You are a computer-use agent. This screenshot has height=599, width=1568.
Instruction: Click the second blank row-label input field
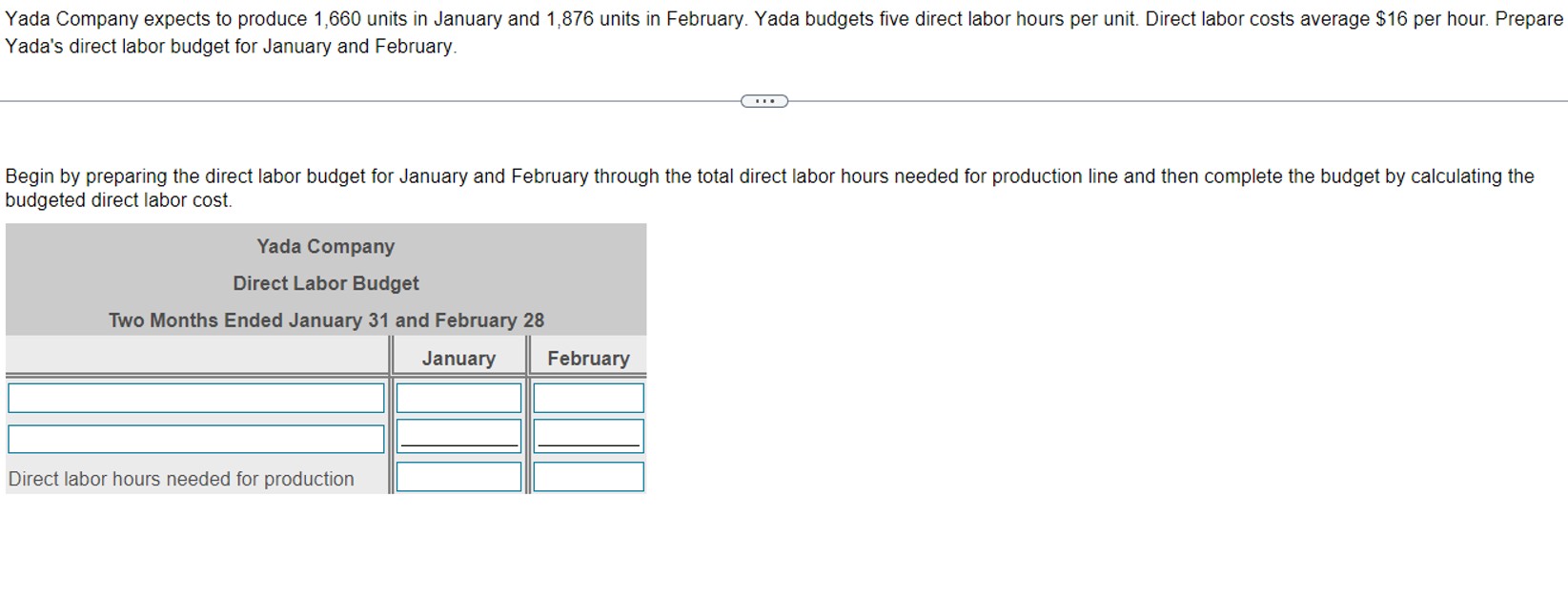pos(195,438)
